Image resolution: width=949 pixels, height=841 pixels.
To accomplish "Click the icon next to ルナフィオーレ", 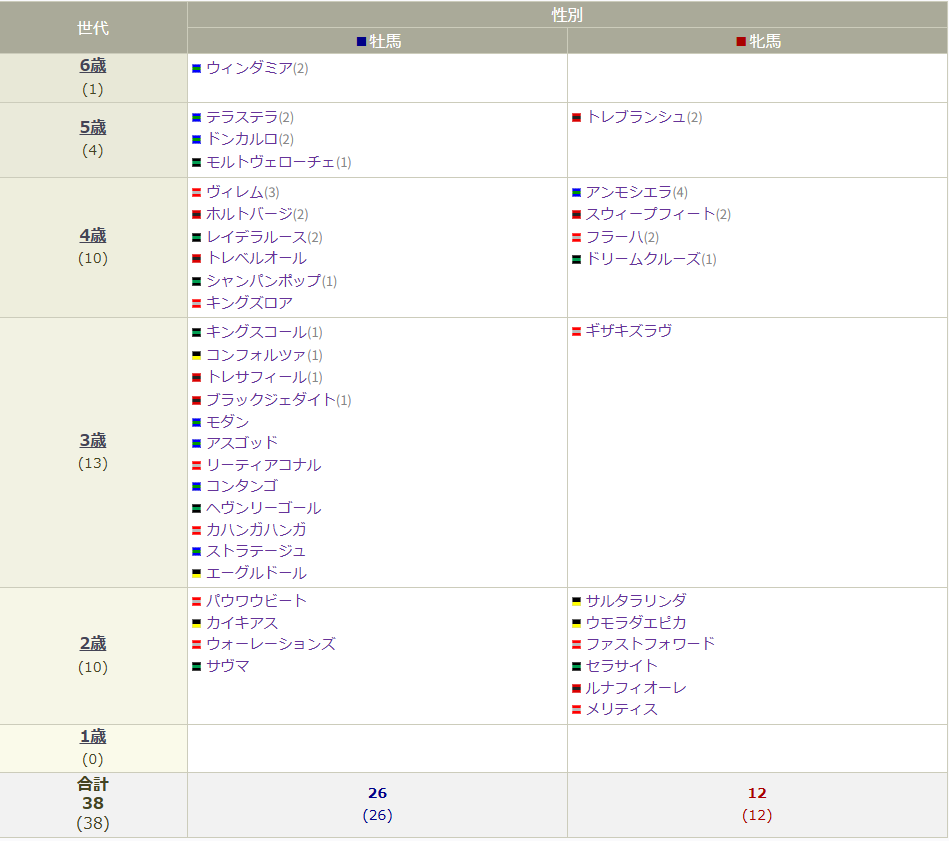I will 576,689.
